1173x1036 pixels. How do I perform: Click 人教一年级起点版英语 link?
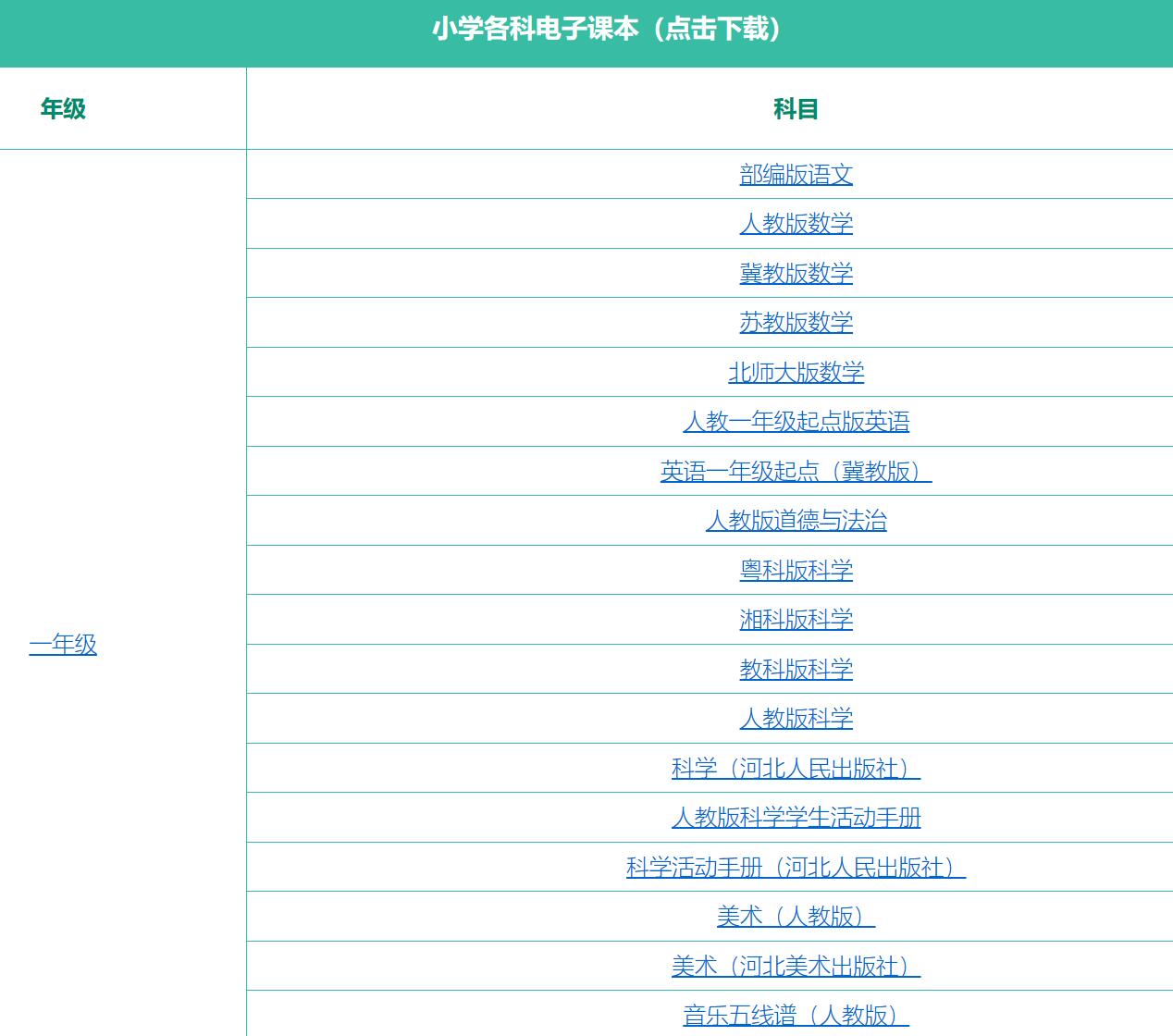click(796, 422)
